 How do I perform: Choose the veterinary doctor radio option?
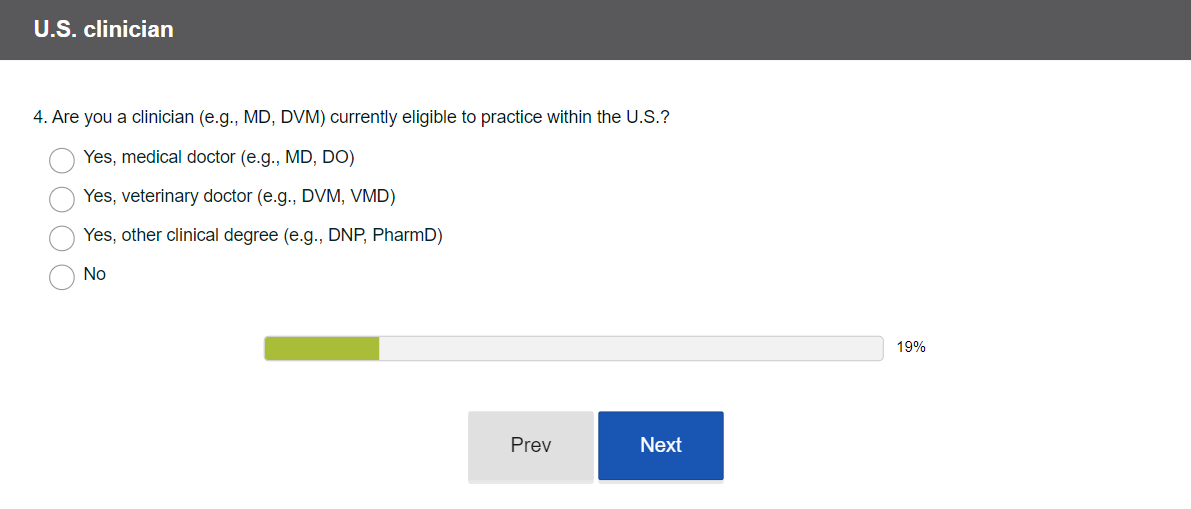coord(62,199)
